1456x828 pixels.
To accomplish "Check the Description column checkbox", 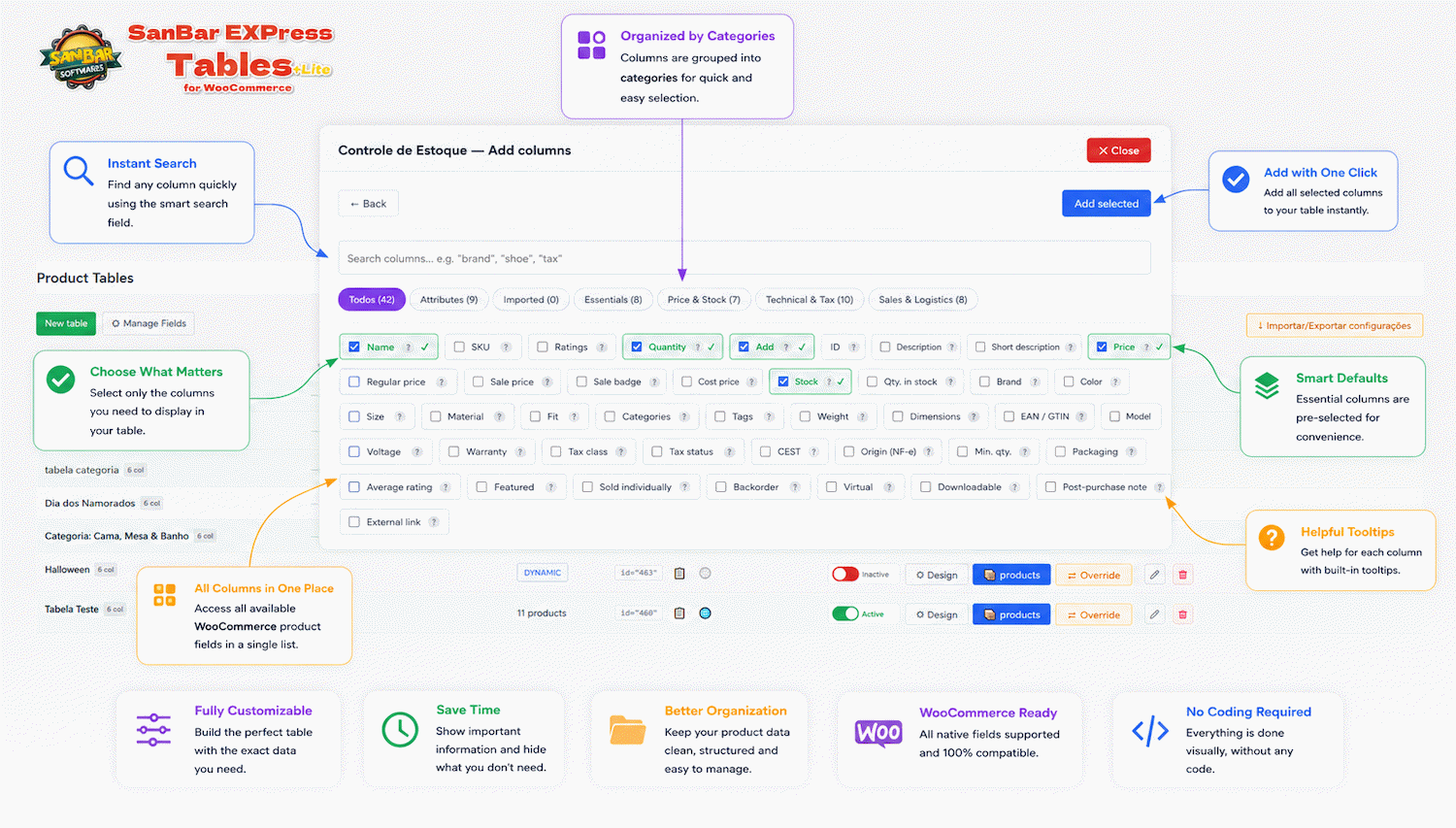I will pos(884,347).
